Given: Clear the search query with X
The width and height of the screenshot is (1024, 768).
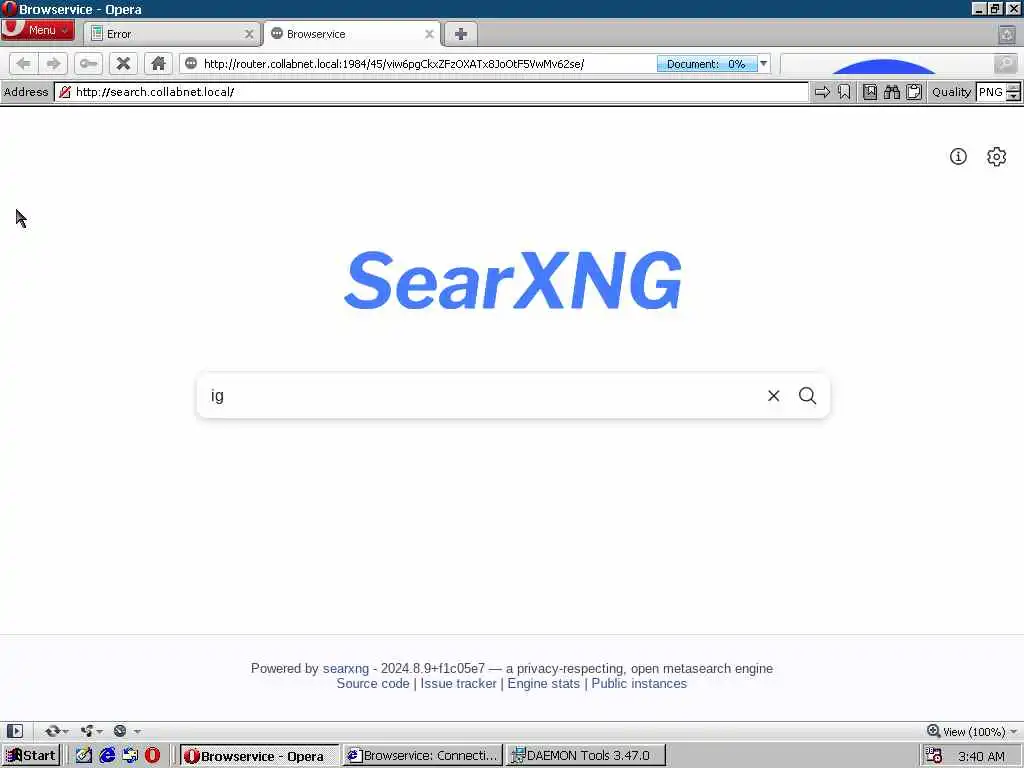Looking at the screenshot, I should click(773, 396).
